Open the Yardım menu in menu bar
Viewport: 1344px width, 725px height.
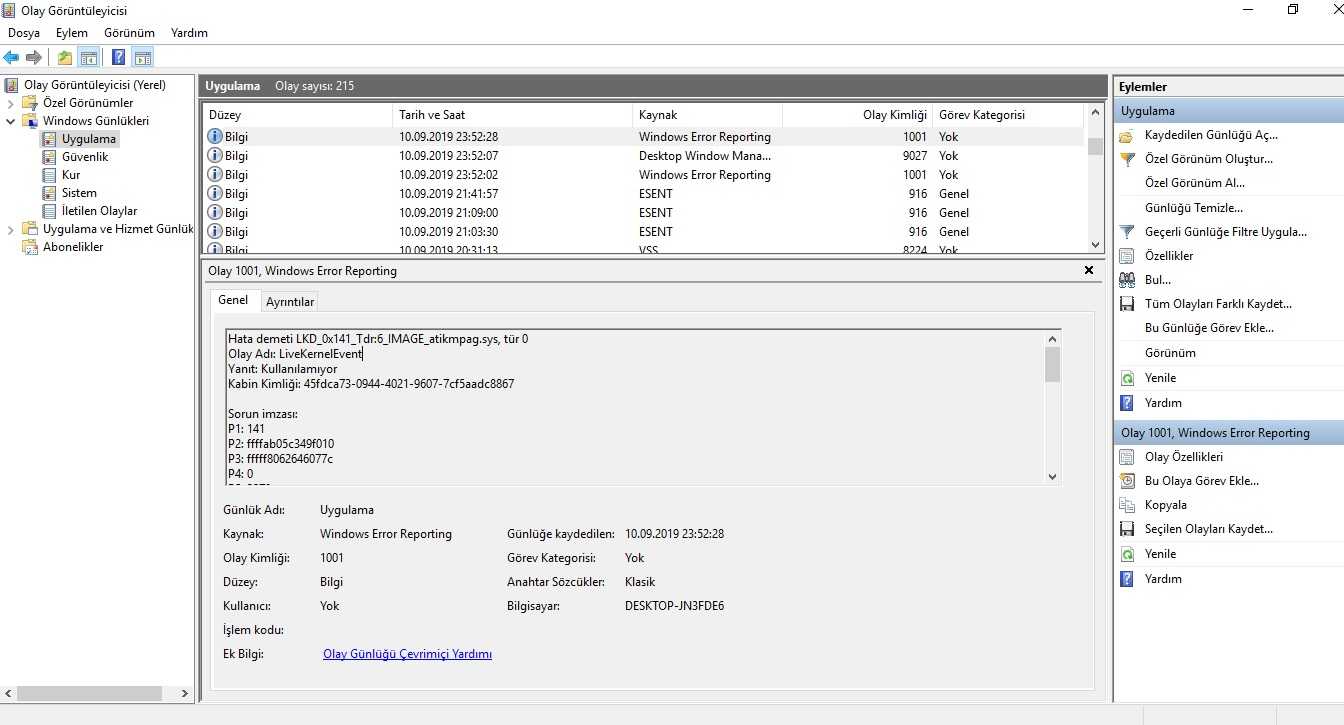pyautogui.click(x=189, y=33)
